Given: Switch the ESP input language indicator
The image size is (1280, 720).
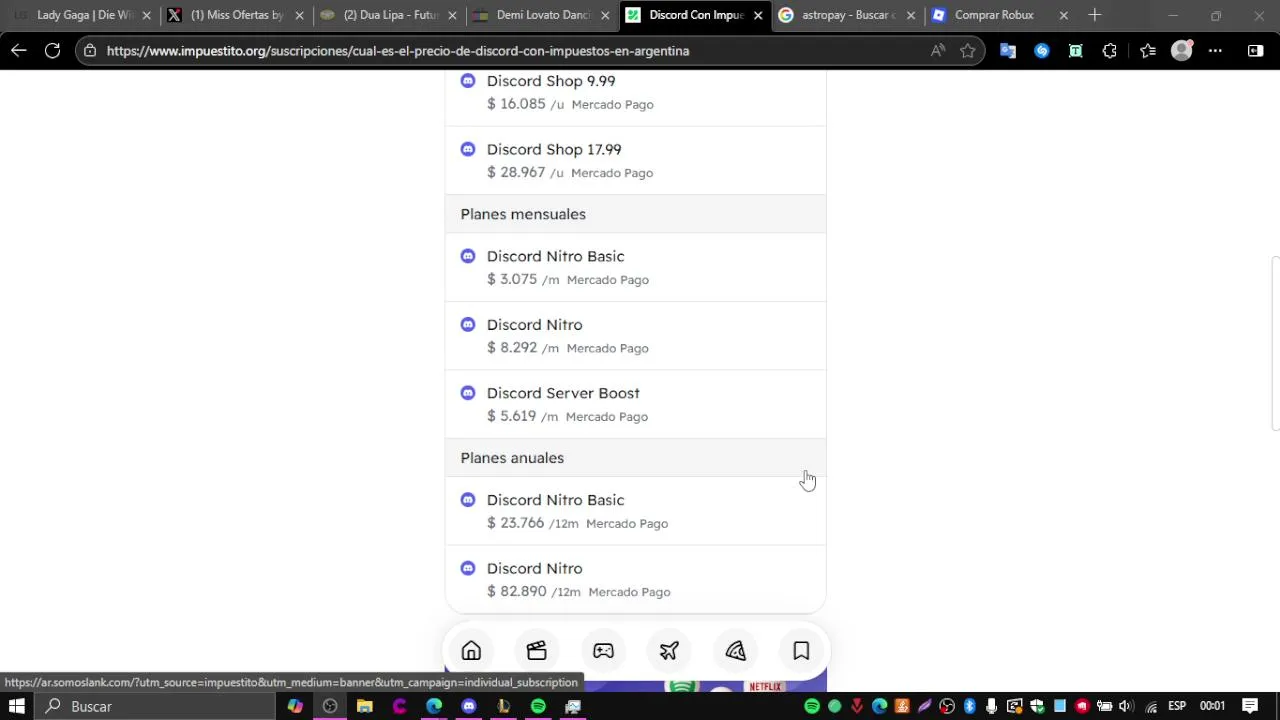Looking at the screenshot, I should 1177,706.
